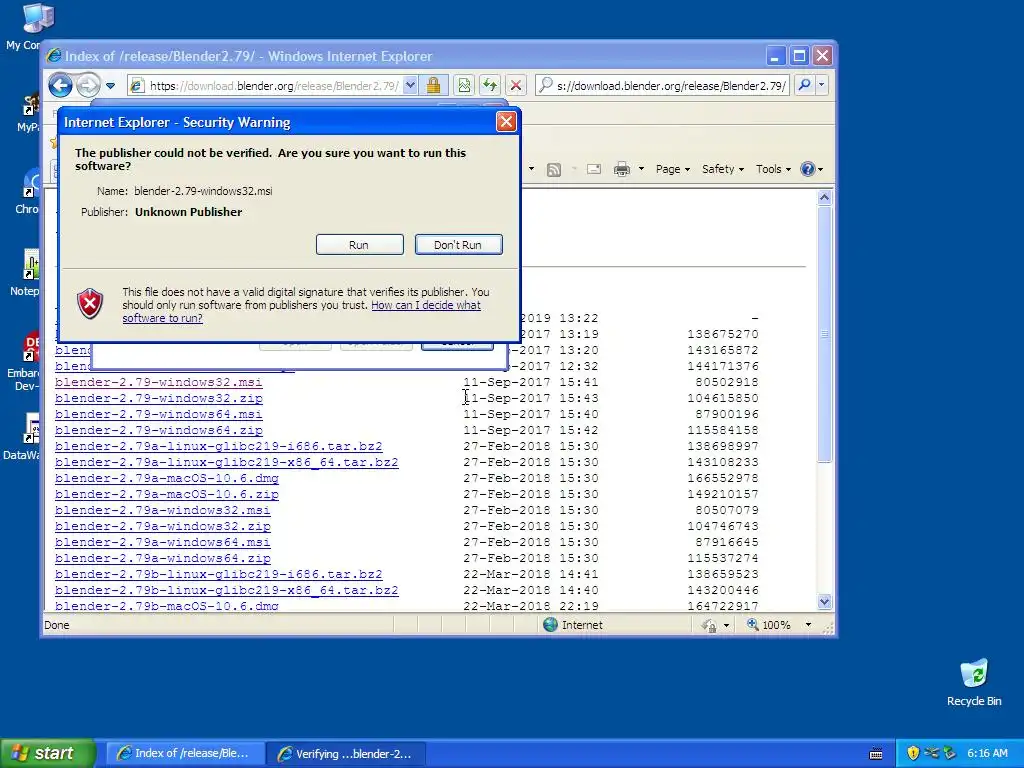Click the Recycle Bin desktop icon

(974, 682)
